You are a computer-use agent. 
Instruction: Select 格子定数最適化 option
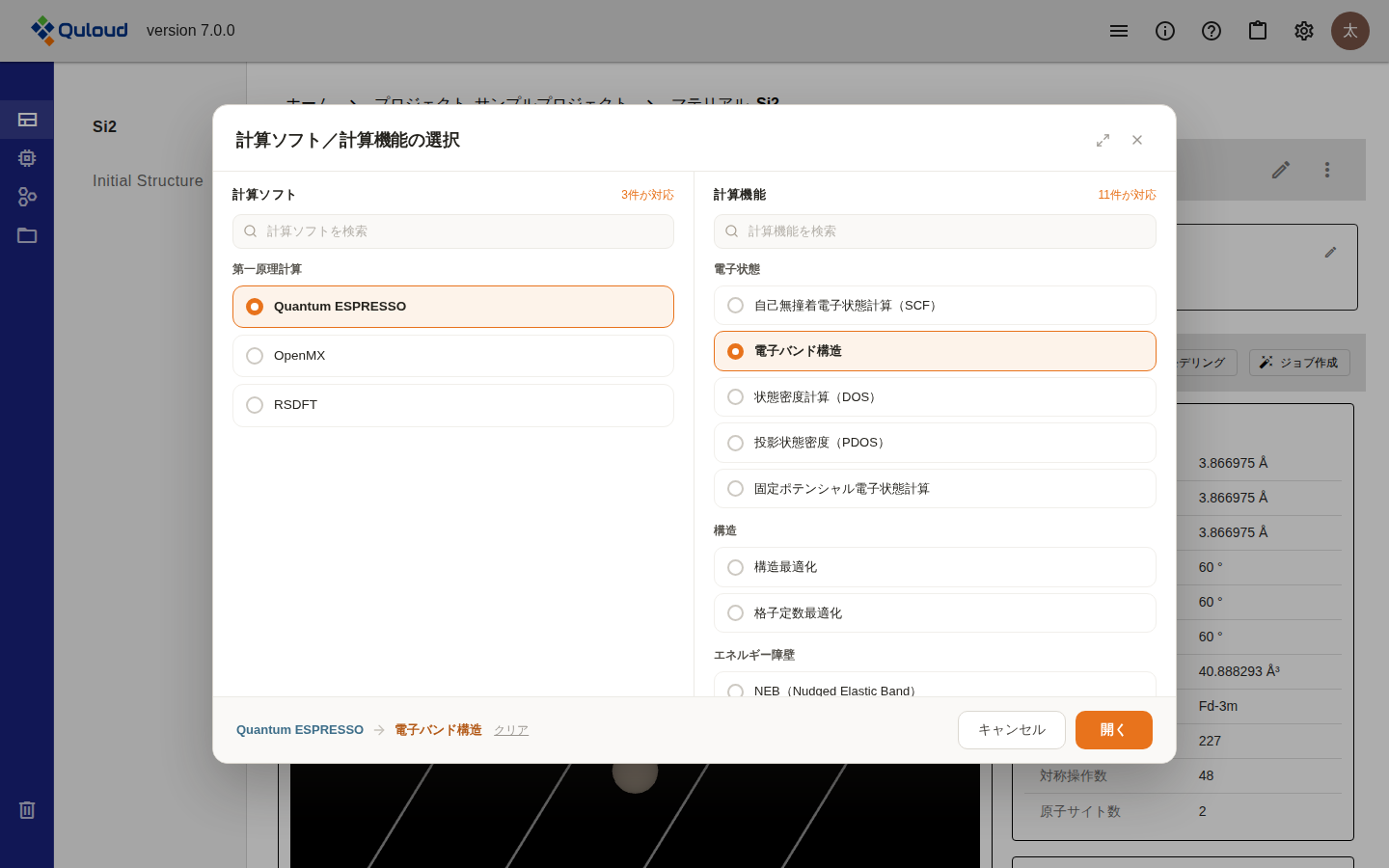tap(935, 613)
